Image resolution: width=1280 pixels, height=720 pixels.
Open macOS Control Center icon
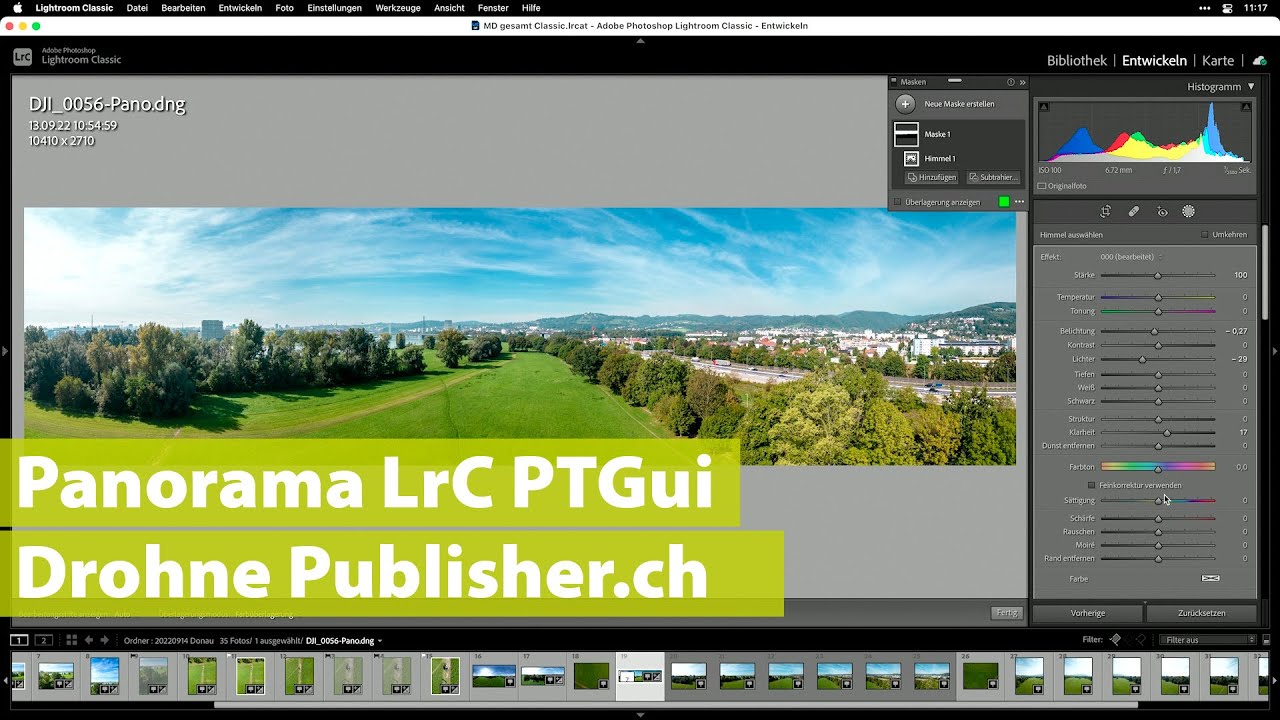click(1227, 7)
